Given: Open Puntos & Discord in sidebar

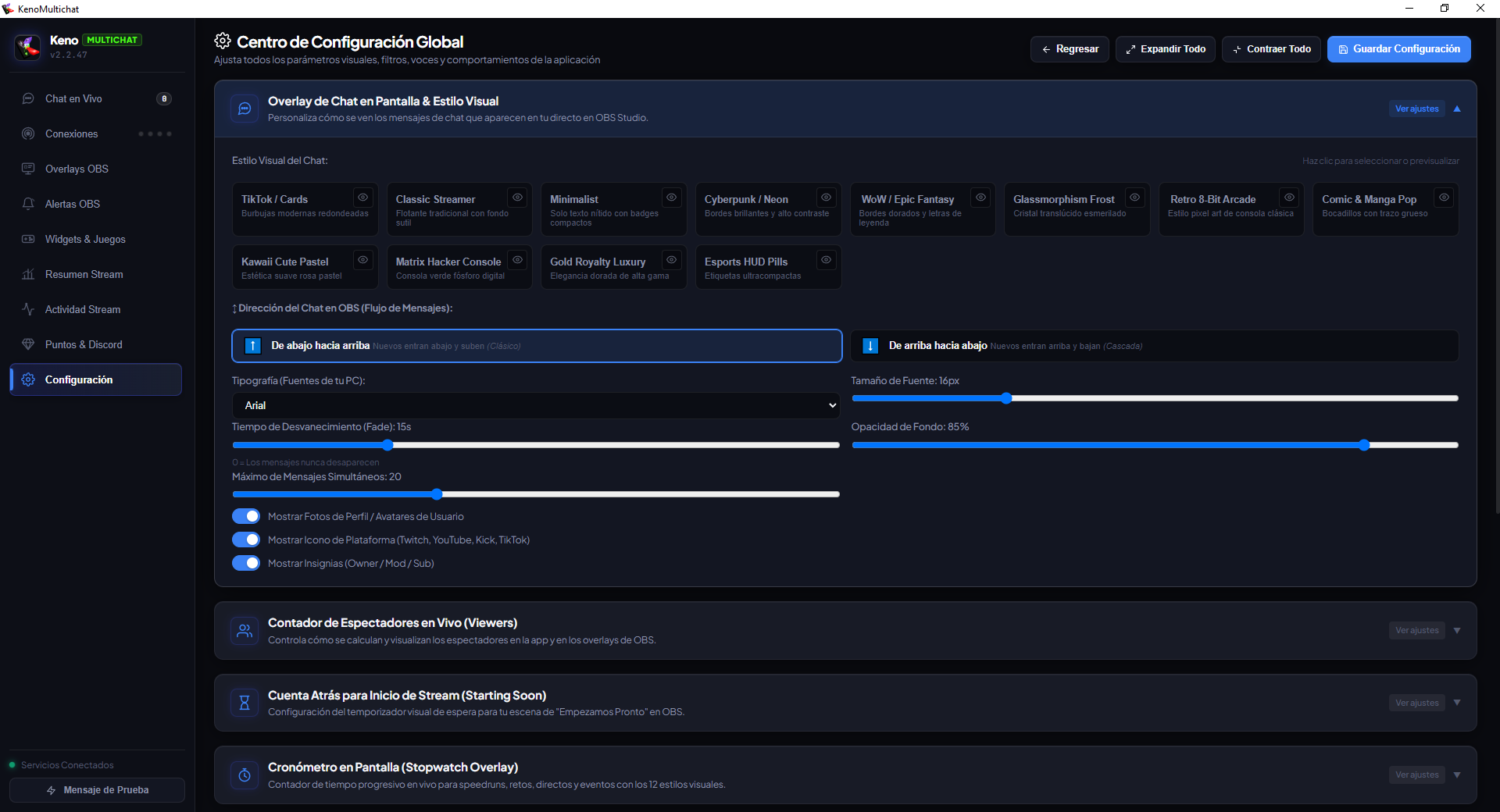Looking at the screenshot, I should [97, 344].
